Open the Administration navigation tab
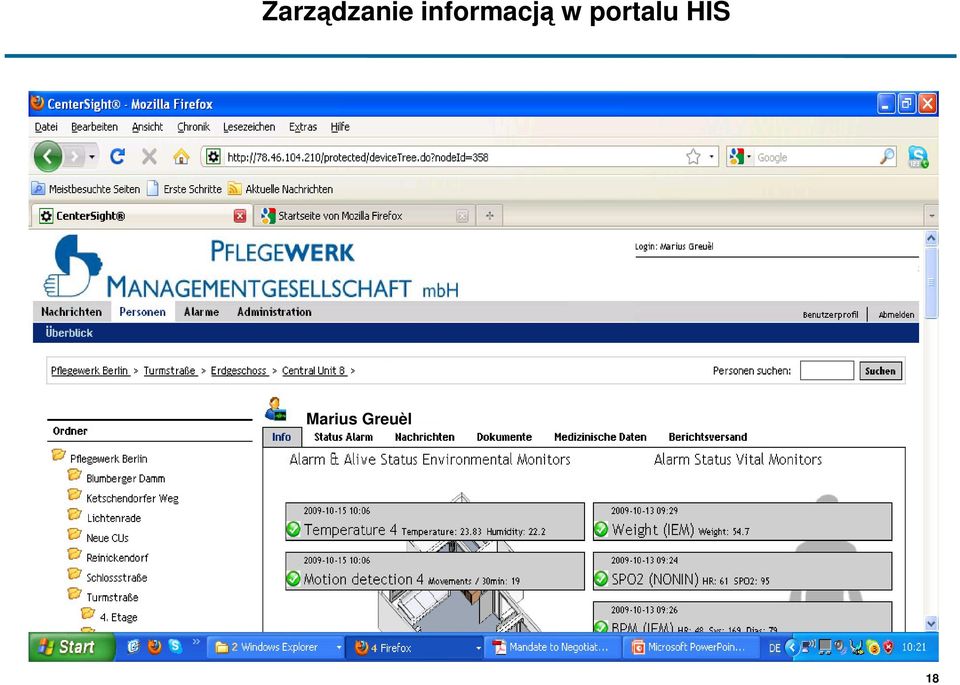 [x=274, y=312]
